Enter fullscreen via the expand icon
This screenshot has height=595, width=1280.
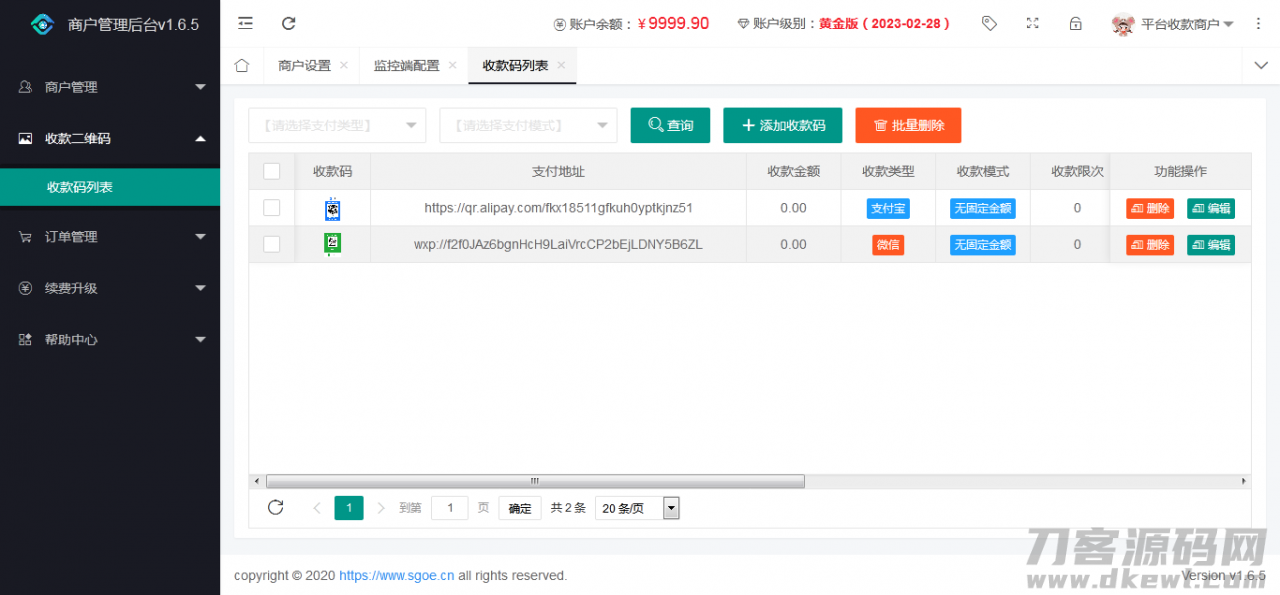(x=1033, y=22)
